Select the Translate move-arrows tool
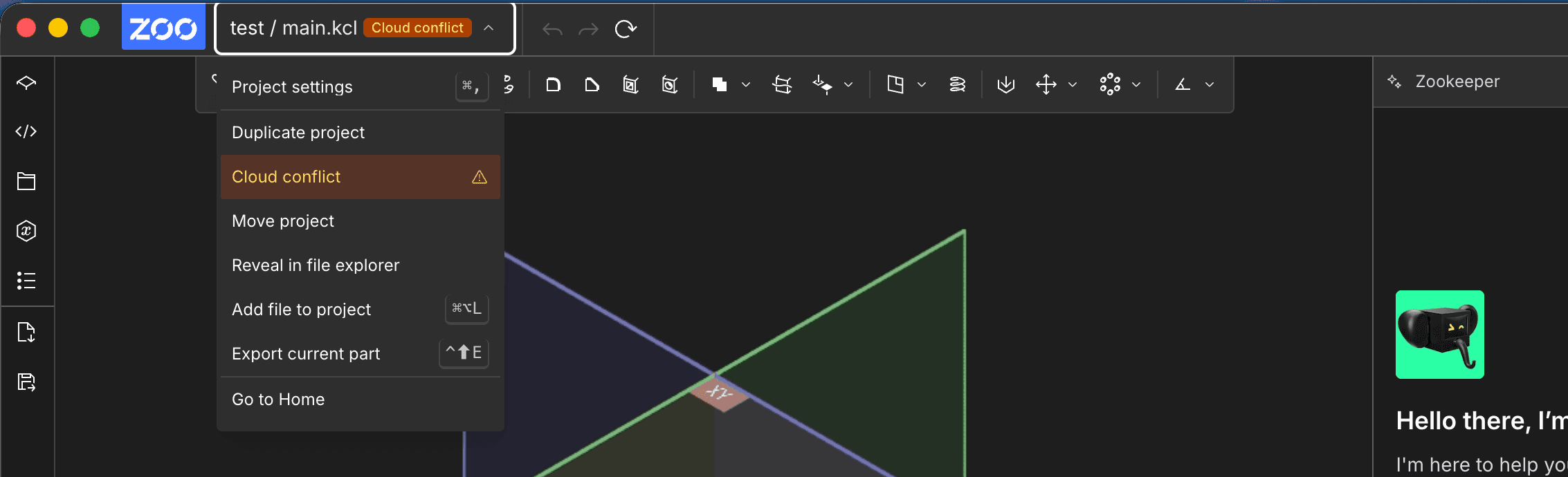1568x477 pixels. pos(1046,84)
